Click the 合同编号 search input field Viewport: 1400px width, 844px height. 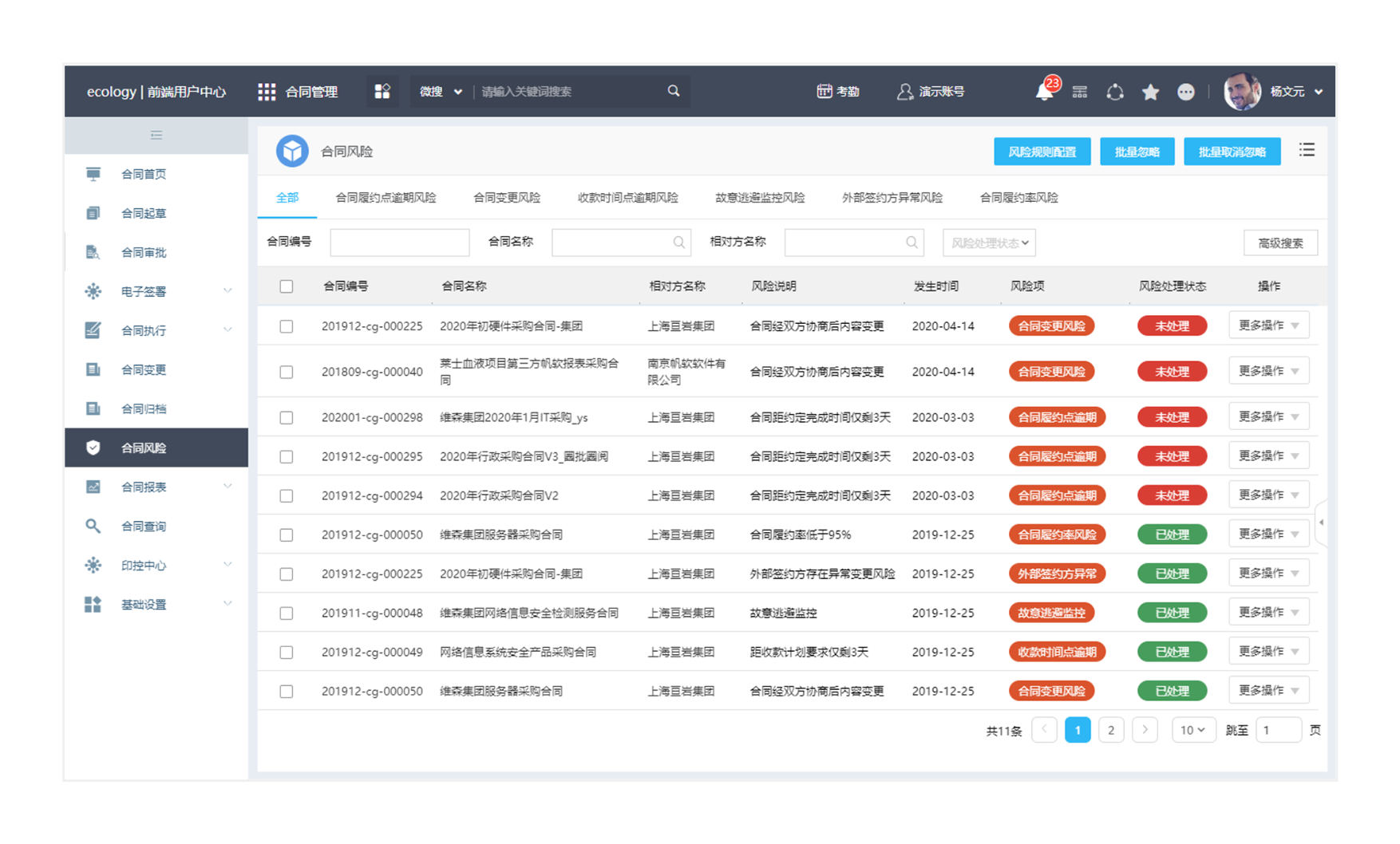coord(400,243)
